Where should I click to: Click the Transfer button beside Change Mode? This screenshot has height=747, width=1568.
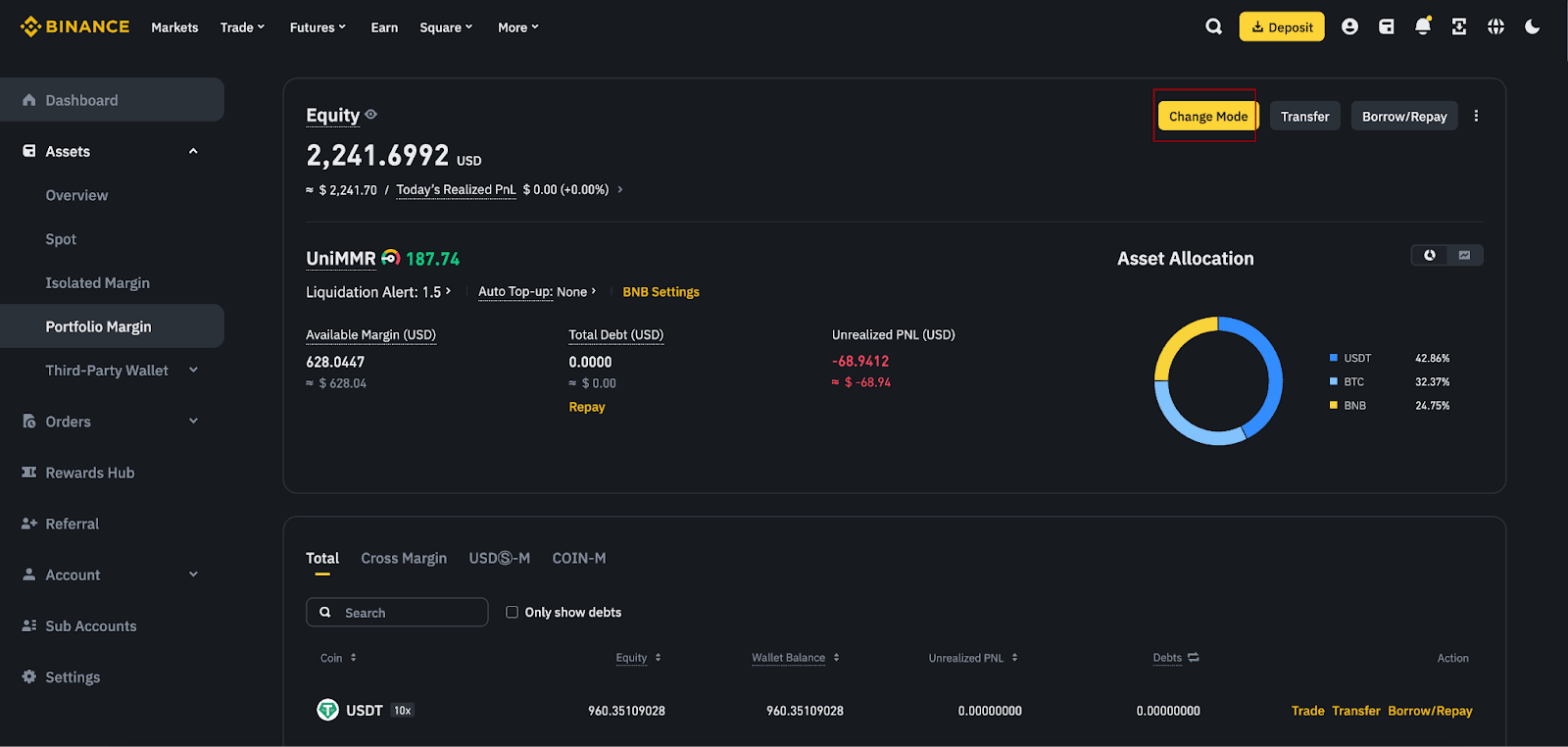[x=1305, y=116]
